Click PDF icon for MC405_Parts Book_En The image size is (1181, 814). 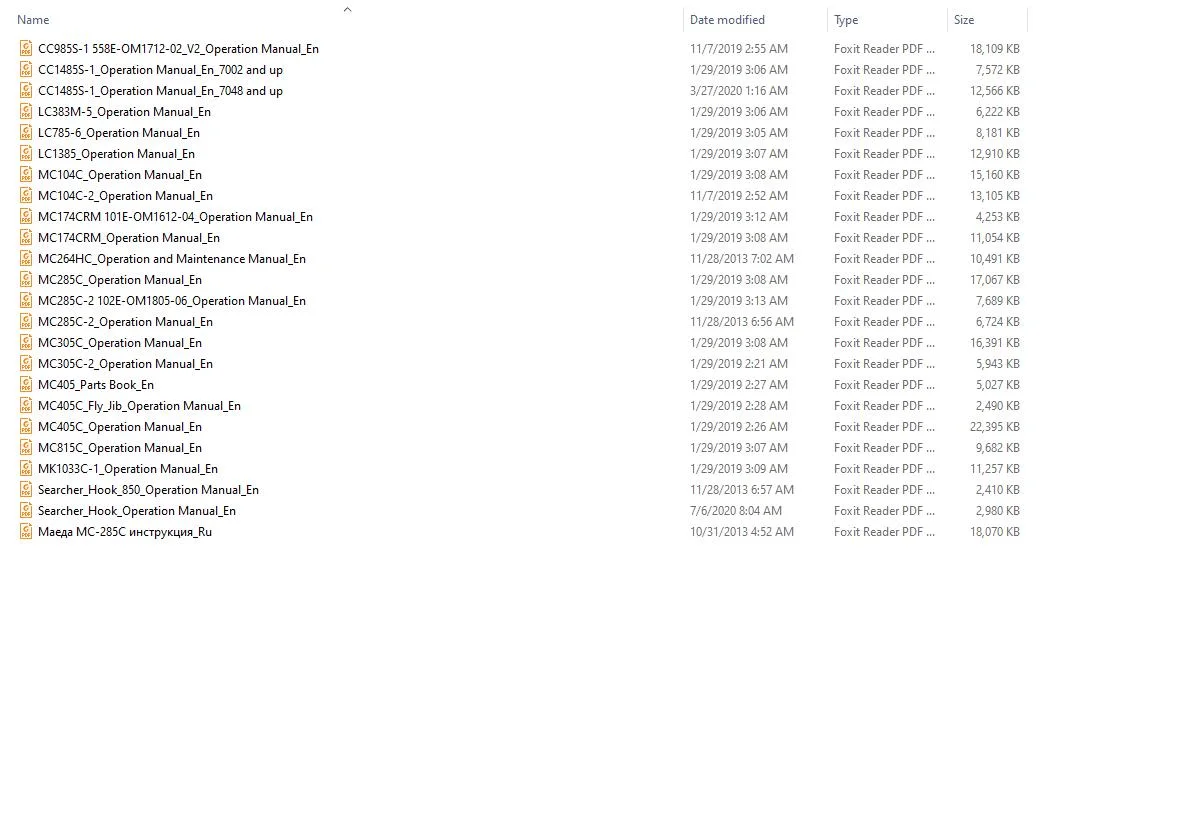coord(26,385)
